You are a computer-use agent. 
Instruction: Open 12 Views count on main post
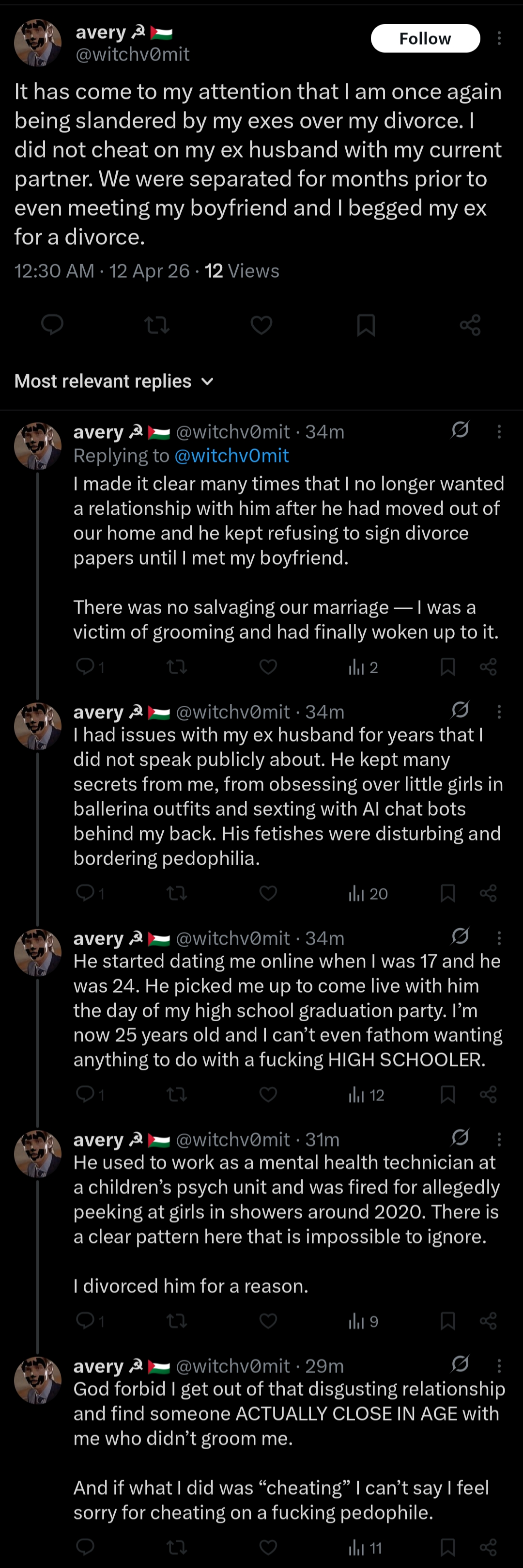coord(242,271)
